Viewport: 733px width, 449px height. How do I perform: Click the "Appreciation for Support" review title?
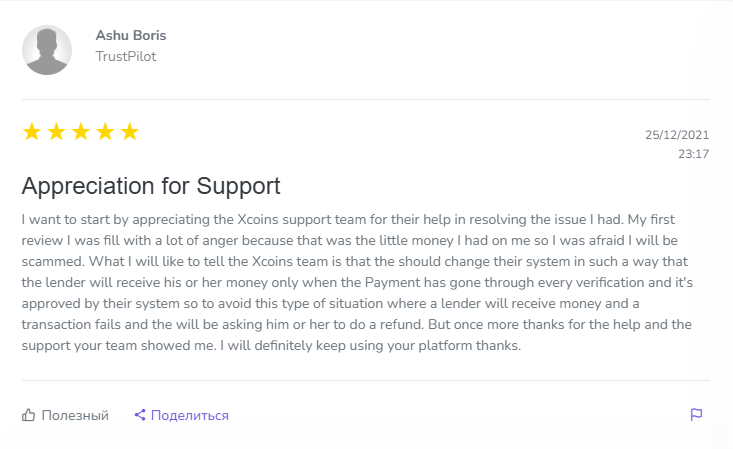click(x=151, y=186)
